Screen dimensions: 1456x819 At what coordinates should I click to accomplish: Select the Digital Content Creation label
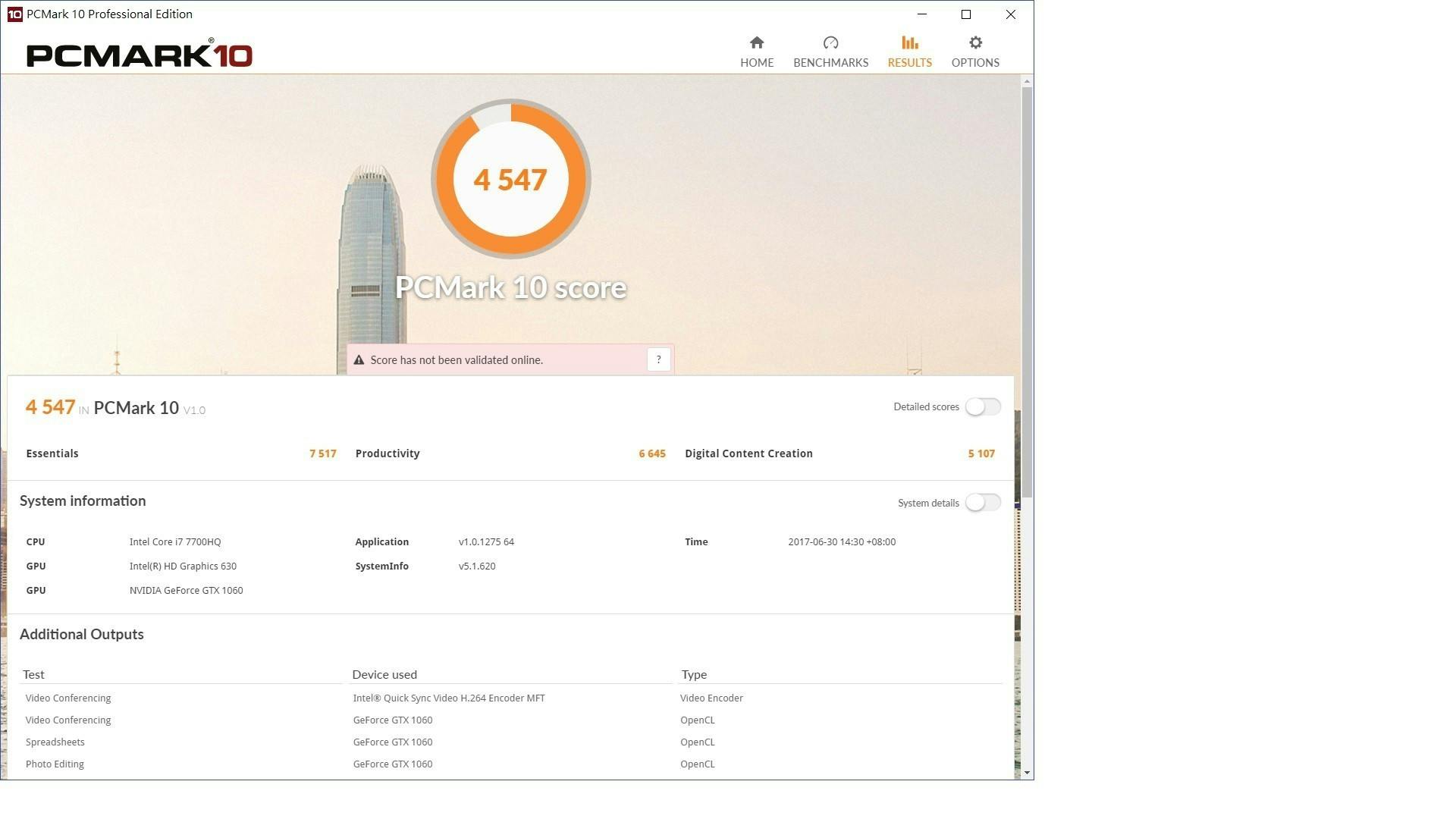tap(748, 453)
